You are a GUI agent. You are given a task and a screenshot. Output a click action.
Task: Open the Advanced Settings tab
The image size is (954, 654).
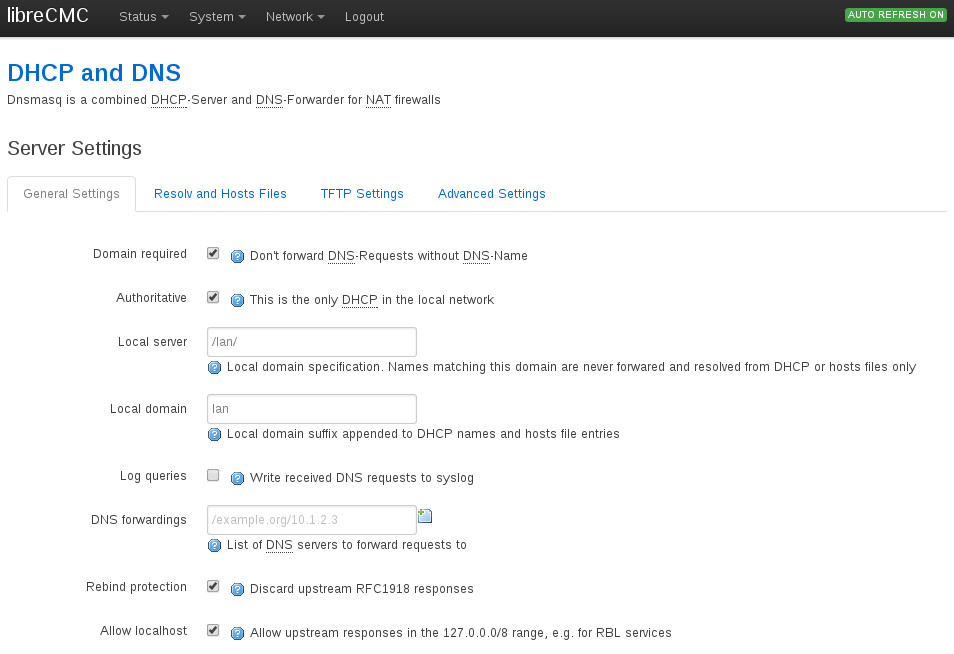coord(491,194)
